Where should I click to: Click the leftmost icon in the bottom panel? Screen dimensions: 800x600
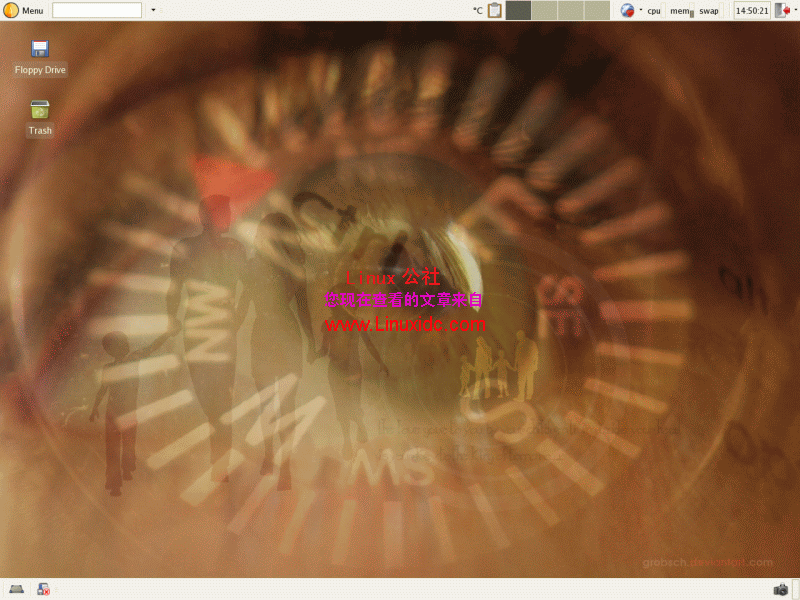pyautogui.click(x=16, y=588)
